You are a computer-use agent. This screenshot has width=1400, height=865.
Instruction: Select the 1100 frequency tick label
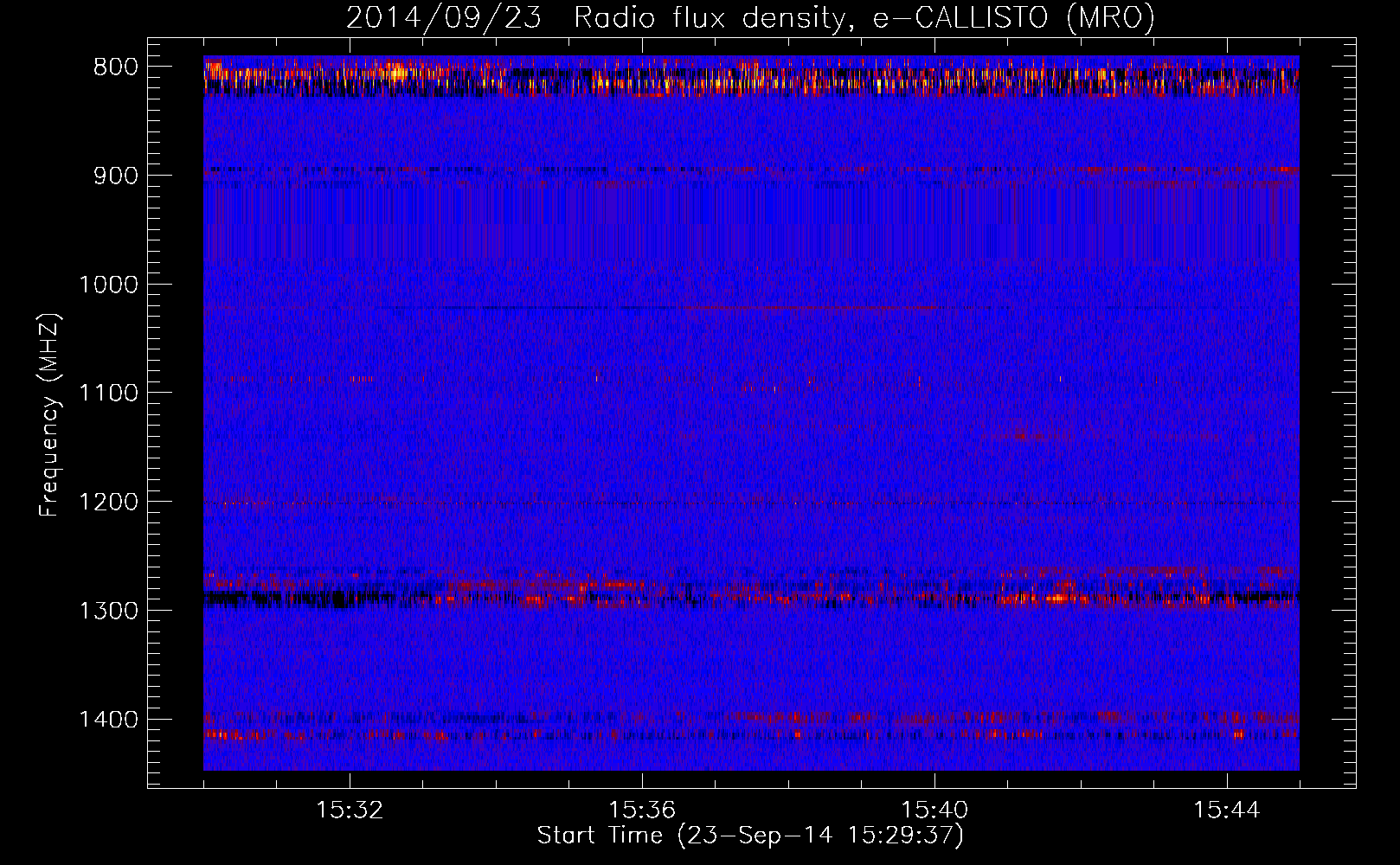(x=108, y=394)
